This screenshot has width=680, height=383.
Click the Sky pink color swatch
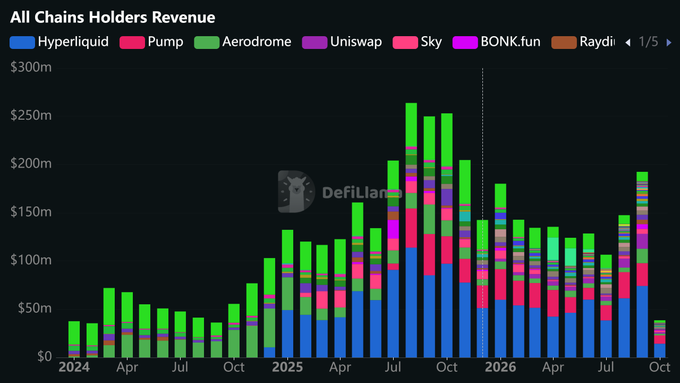tap(405, 43)
